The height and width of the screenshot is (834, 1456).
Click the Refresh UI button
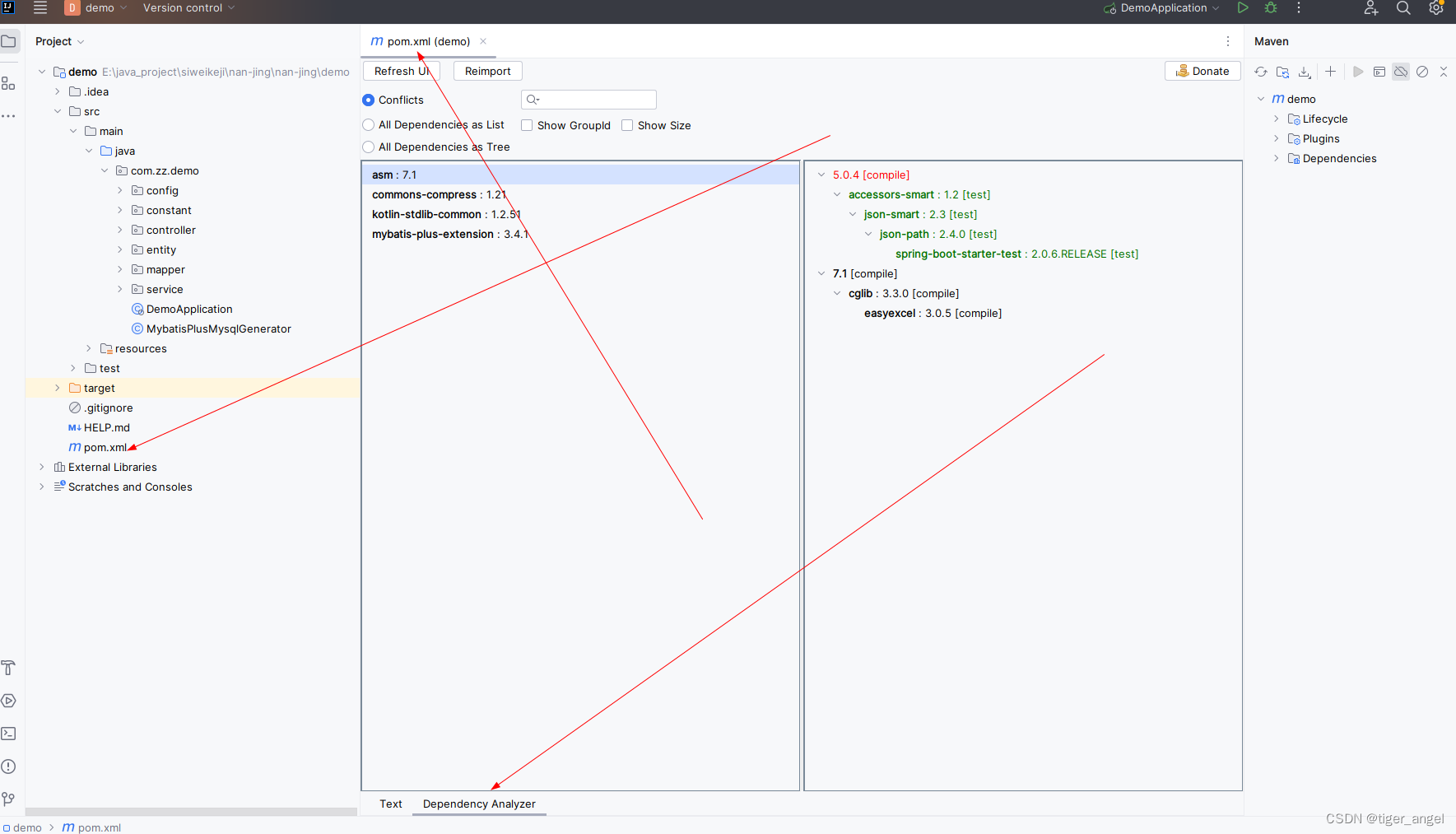point(402,71)
